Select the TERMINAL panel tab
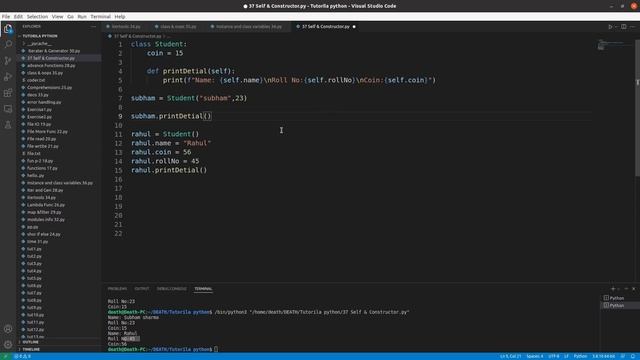Image resolution: width=640 pixels, height=360 pixels. click(x=203, y=289)
